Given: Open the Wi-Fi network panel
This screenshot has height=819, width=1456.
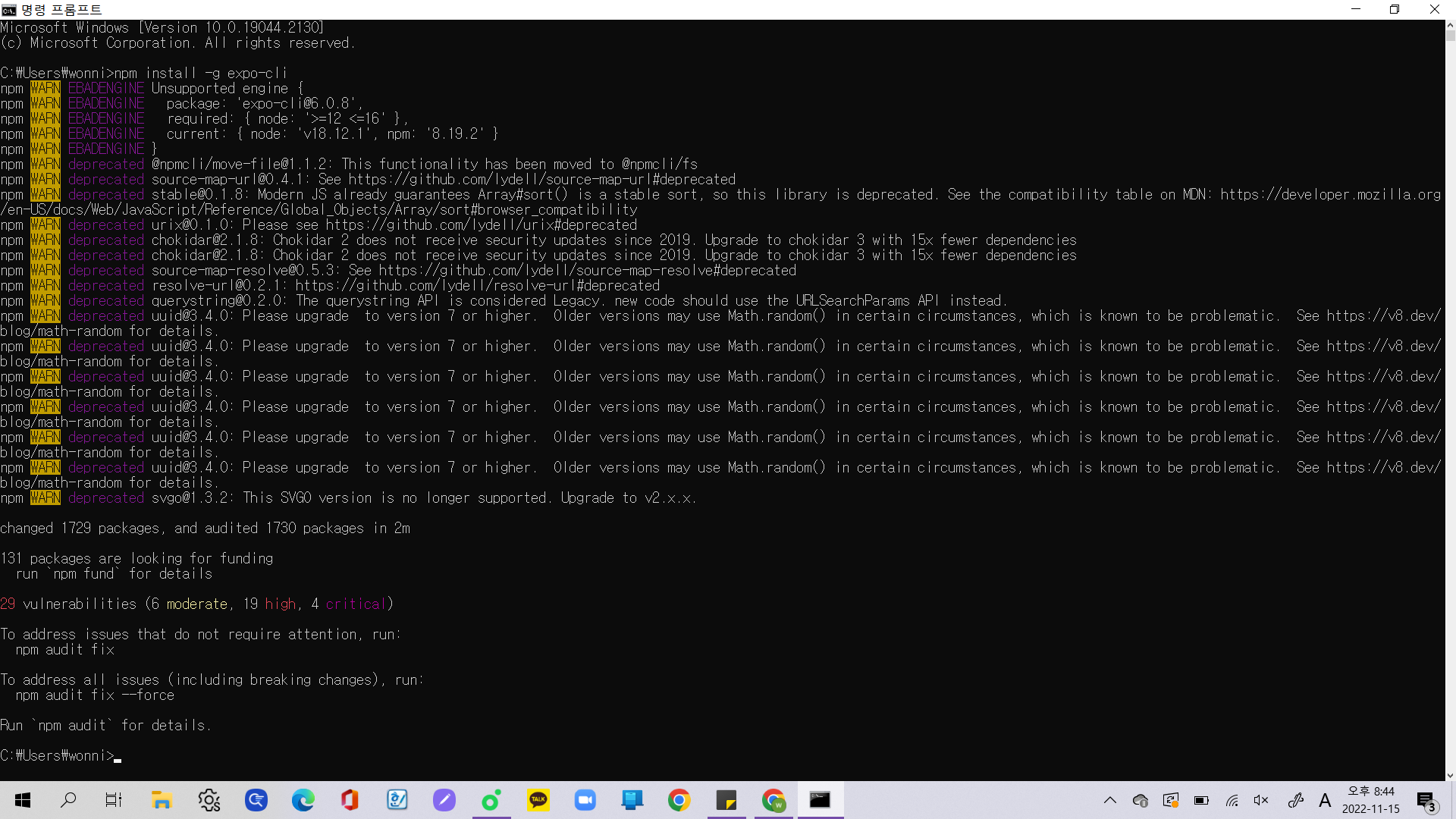Looking at the screenshot, I should [1232, 800].
